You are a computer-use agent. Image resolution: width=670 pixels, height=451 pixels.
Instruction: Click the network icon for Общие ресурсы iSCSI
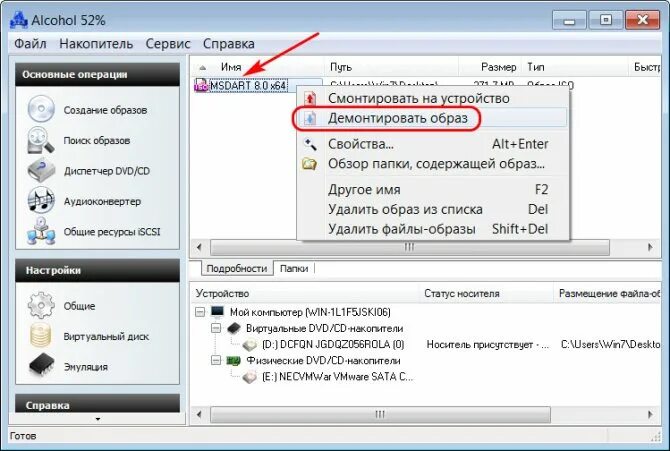(x=41, y=231)
